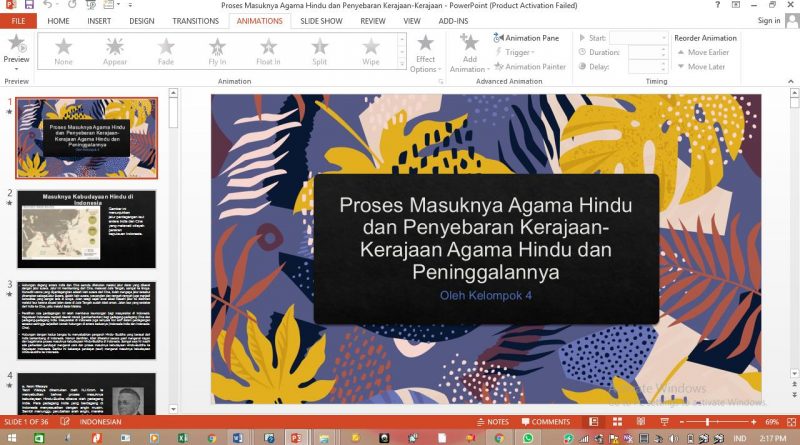The image size is (800, 445).
Task: Switch to the REVIEW tab
Action: 373,21
